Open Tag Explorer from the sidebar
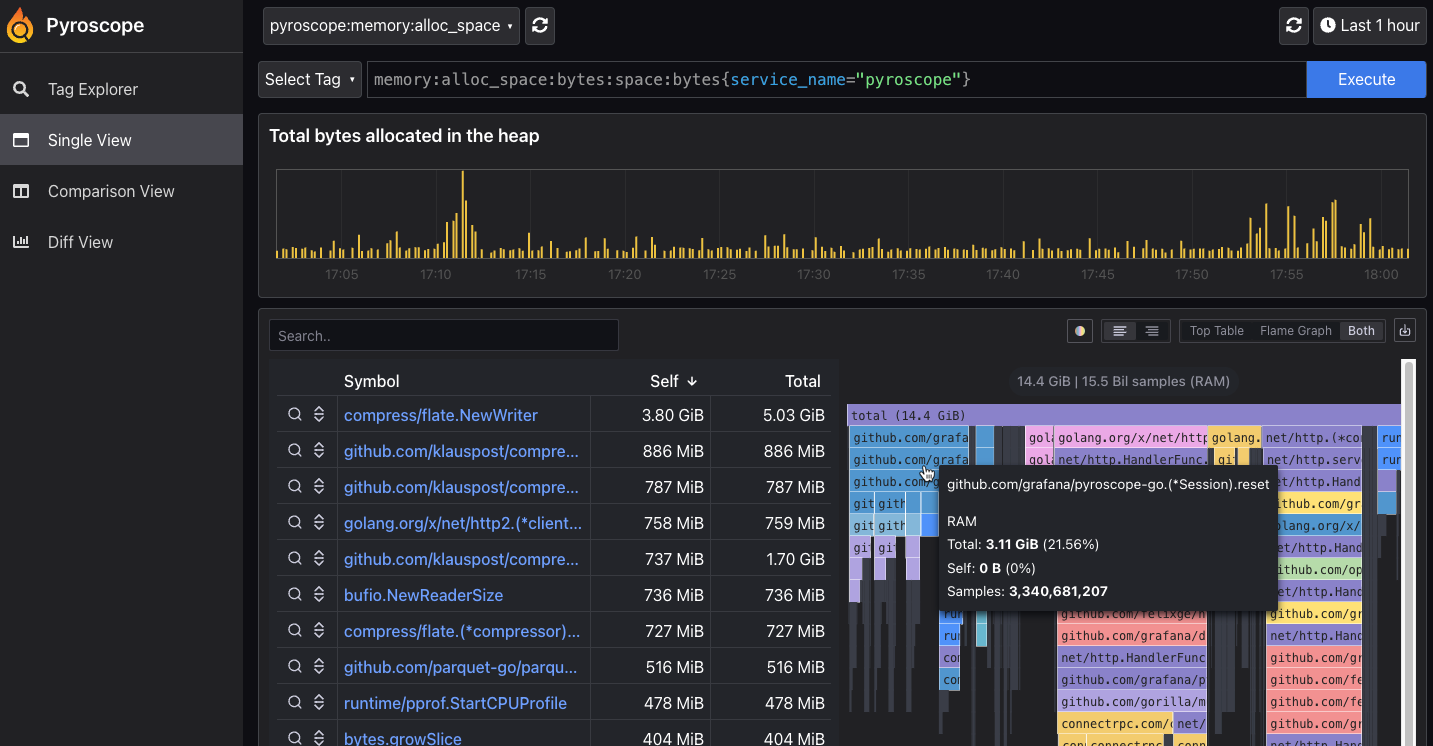 pos(88,88)
